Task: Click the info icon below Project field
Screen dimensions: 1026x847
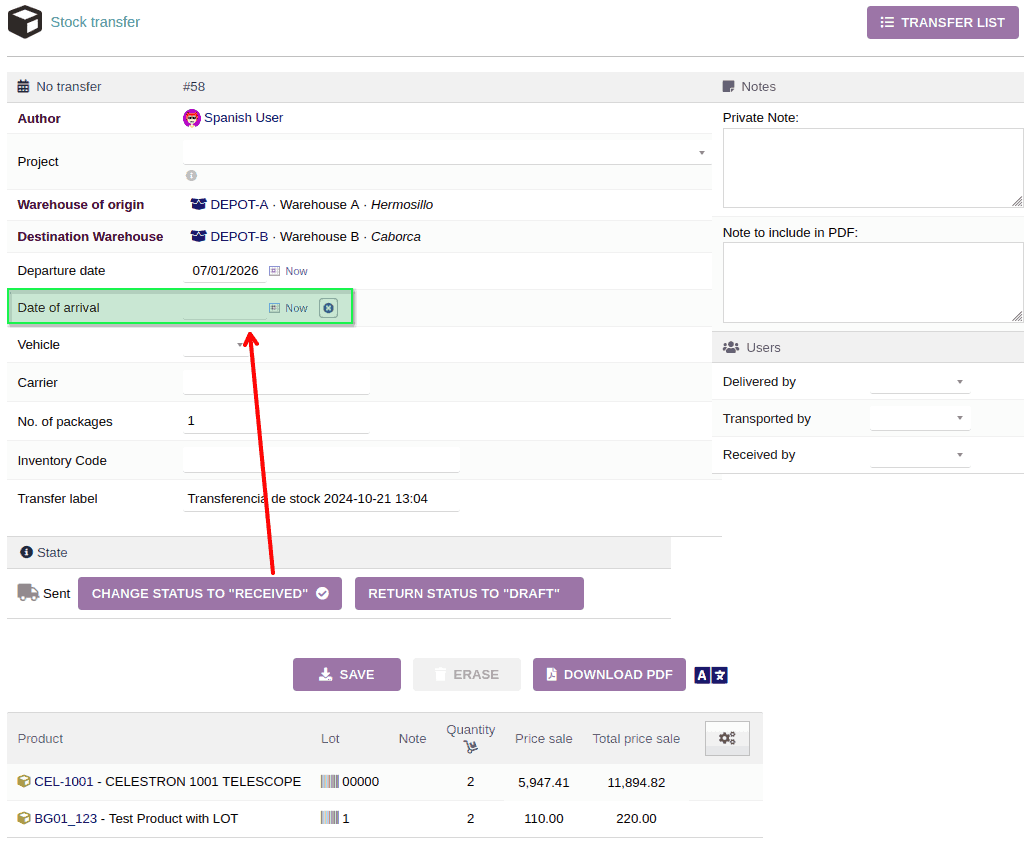Action: point(191,176)
